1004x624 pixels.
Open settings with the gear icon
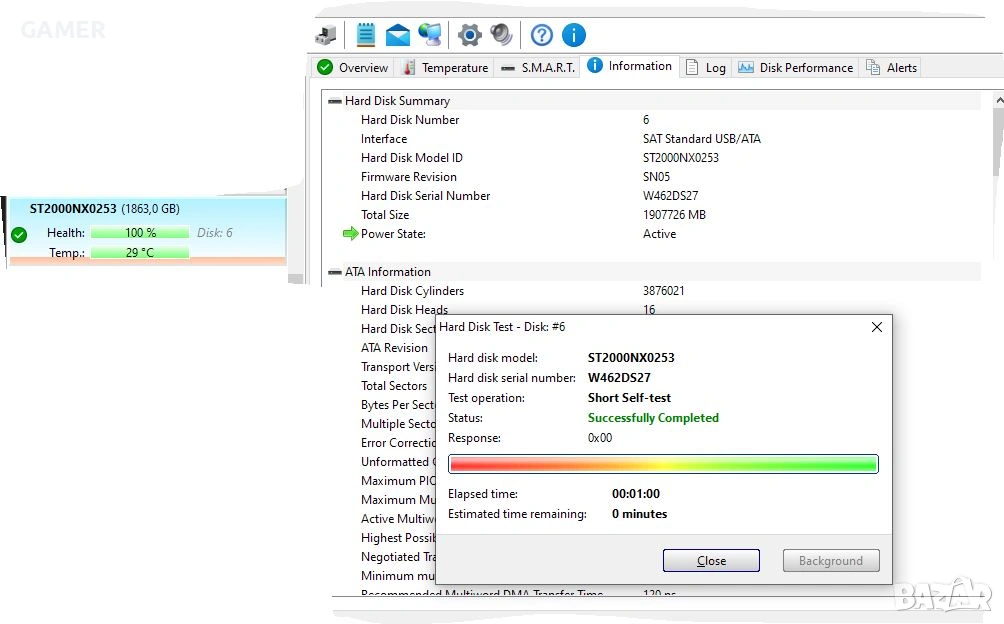click(x=469, y=36)
